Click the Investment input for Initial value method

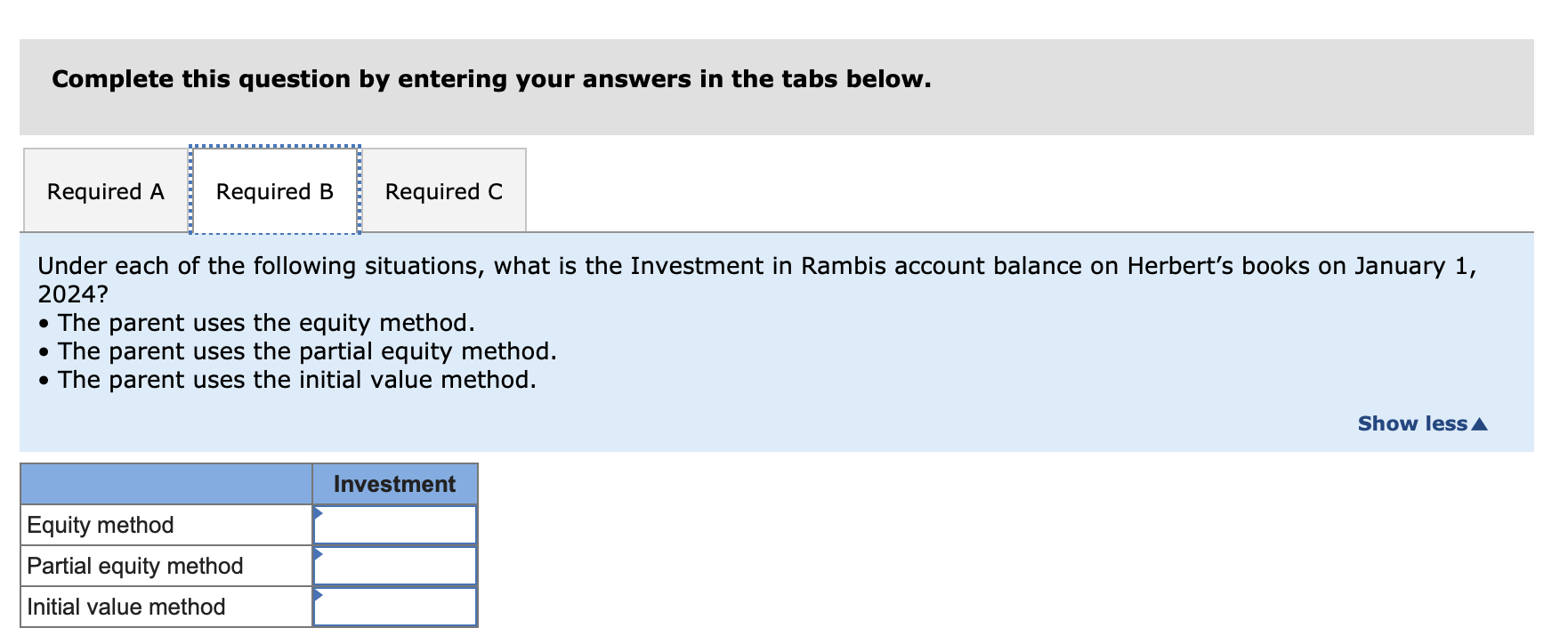coord(396,606)
